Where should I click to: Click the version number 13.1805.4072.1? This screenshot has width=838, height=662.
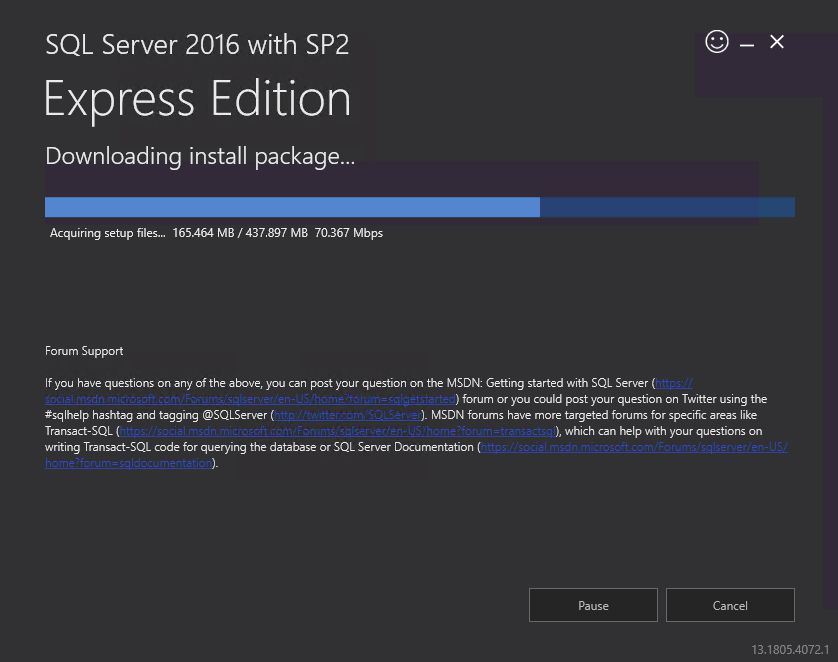click(790, 650)
